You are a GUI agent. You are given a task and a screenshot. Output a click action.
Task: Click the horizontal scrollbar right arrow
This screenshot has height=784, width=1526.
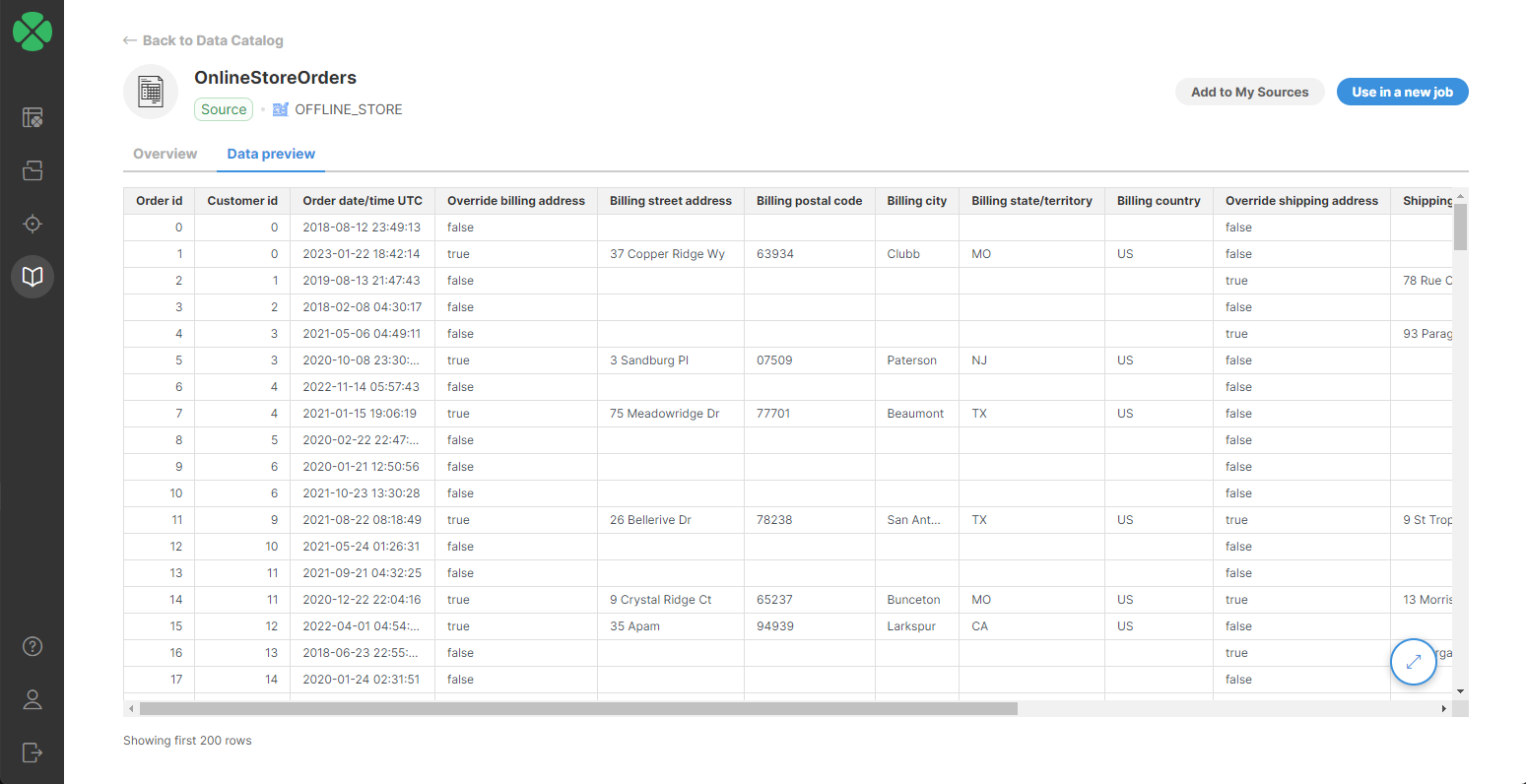[1444, 707]
